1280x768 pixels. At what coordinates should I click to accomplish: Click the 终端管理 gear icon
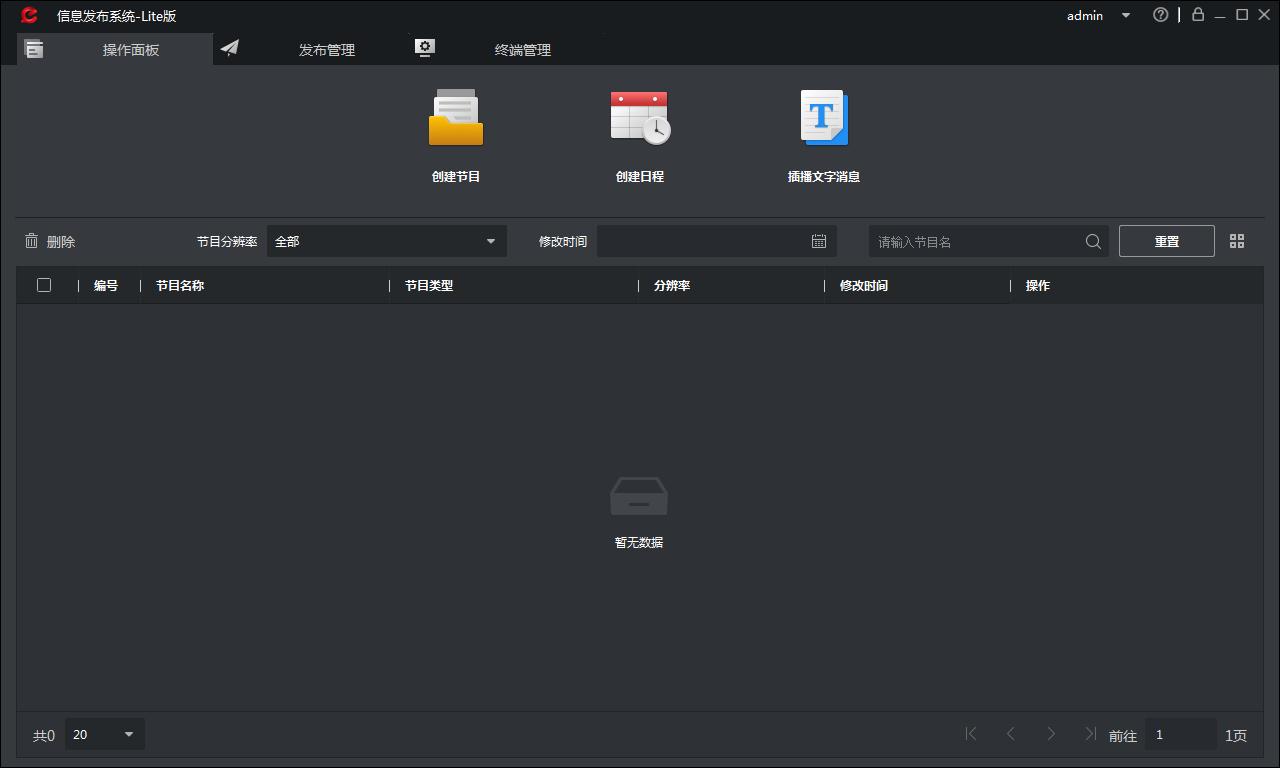point(424,46)
